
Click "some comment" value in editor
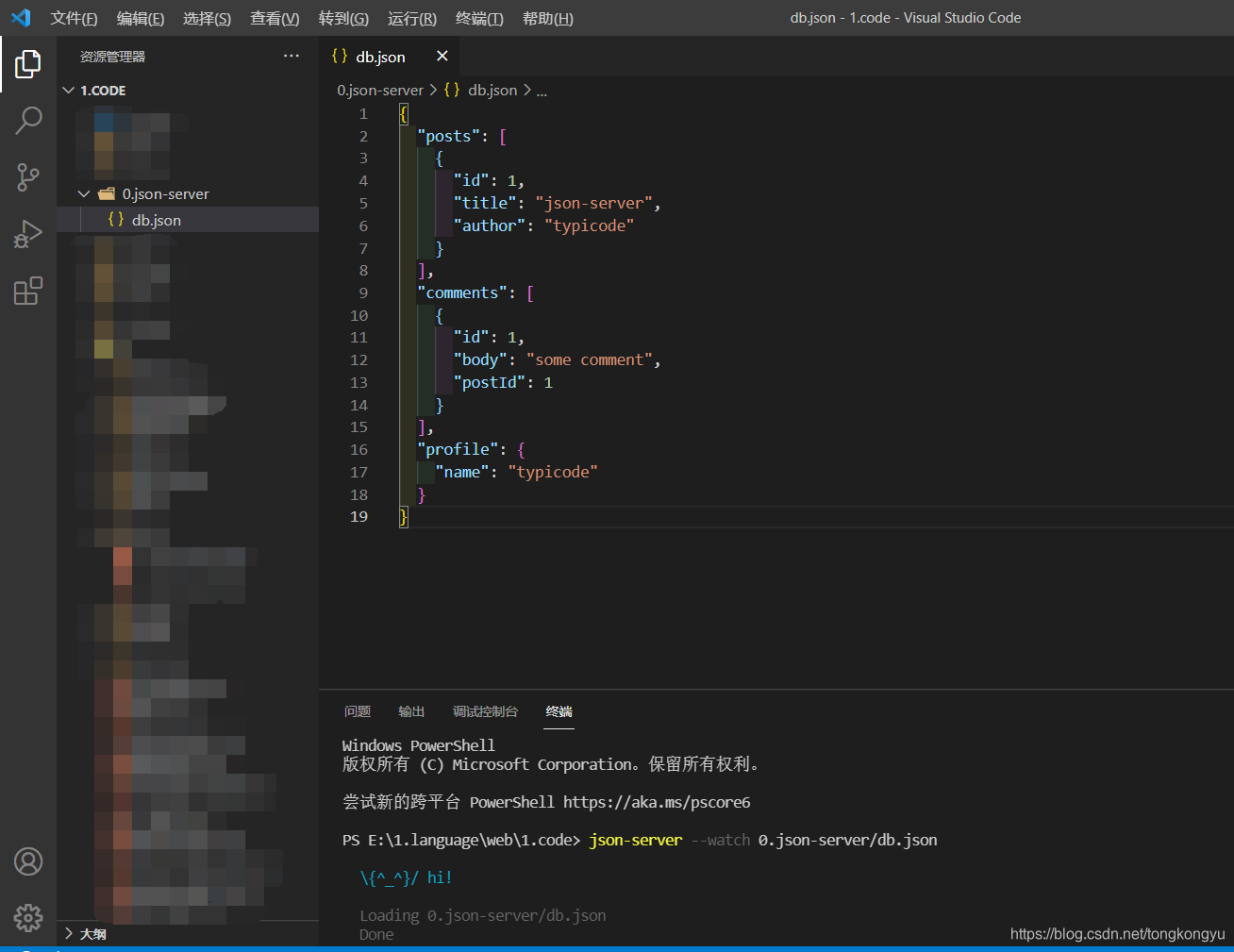[590, 359]
